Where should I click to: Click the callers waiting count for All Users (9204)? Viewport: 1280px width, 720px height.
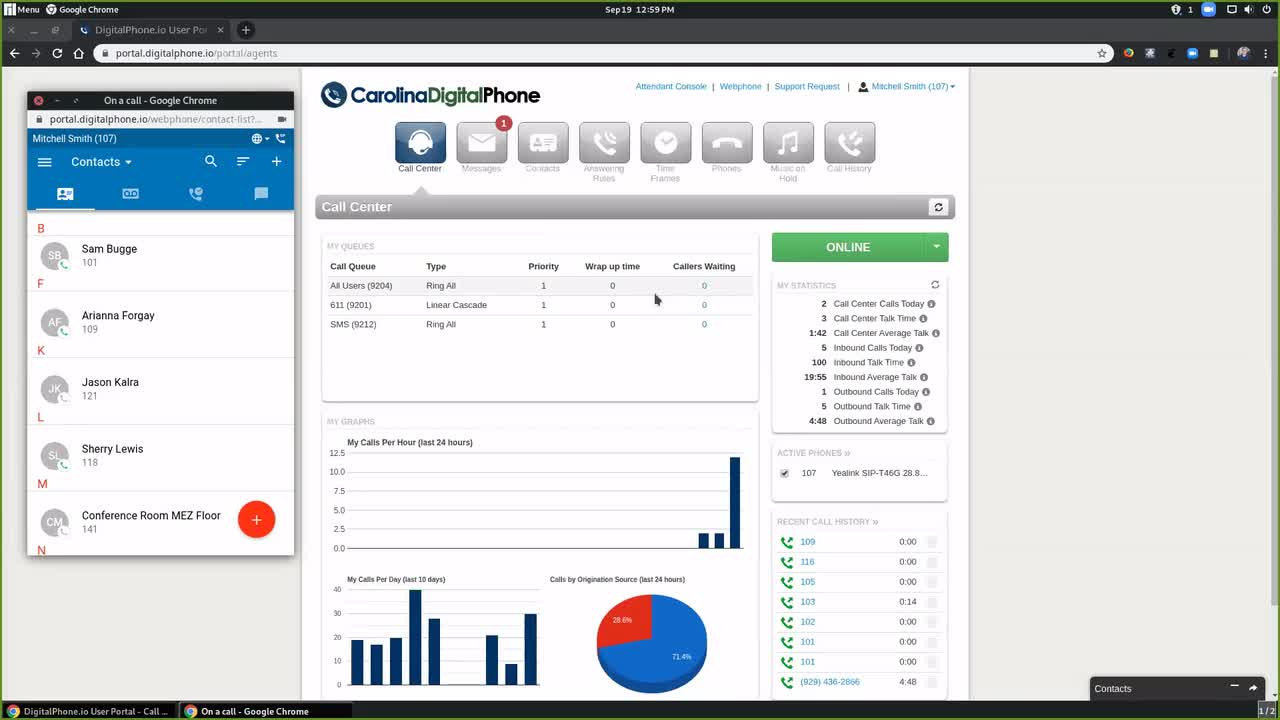pos(704,286)
